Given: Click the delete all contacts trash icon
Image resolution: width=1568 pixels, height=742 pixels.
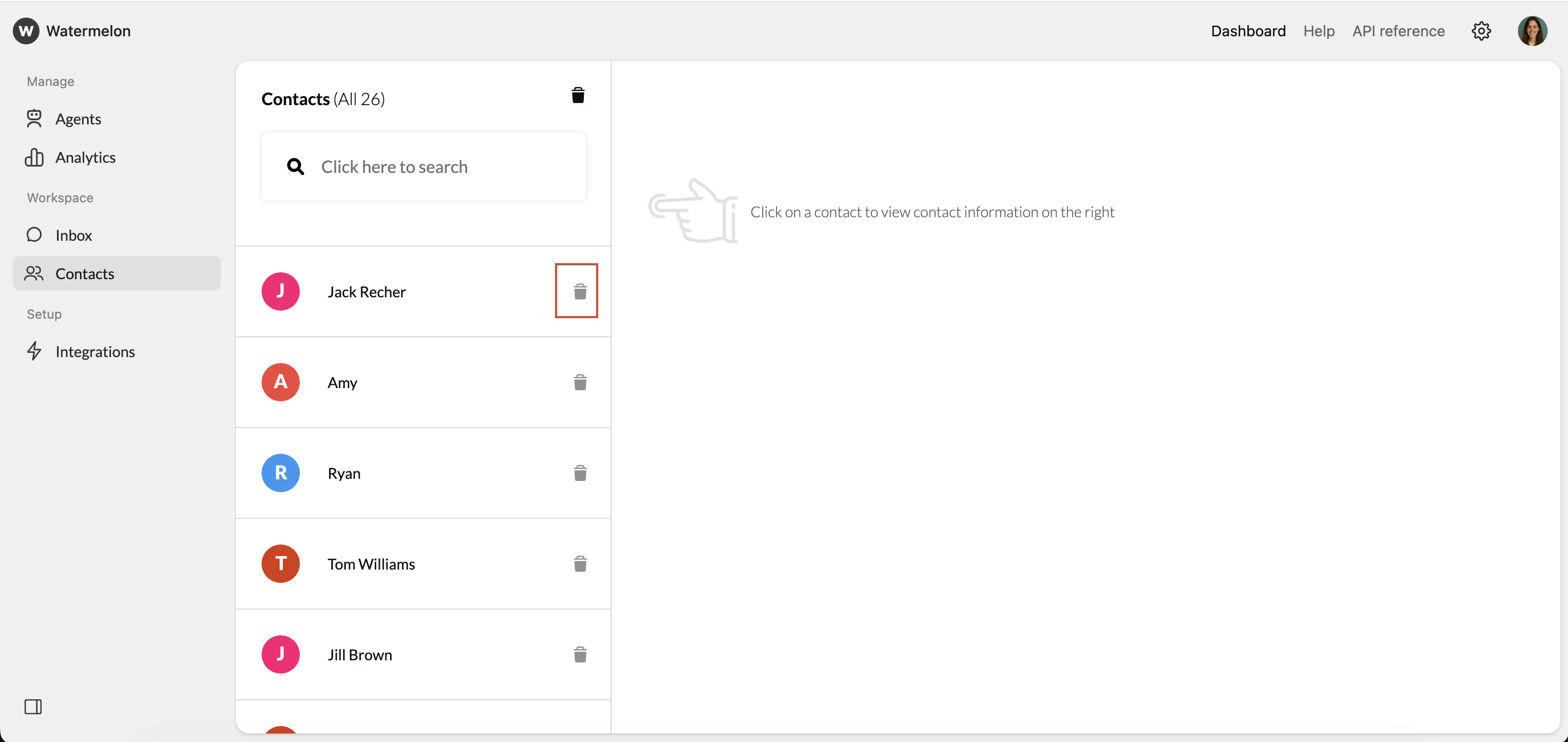Looking at the screenshot, I should [577, 96].
